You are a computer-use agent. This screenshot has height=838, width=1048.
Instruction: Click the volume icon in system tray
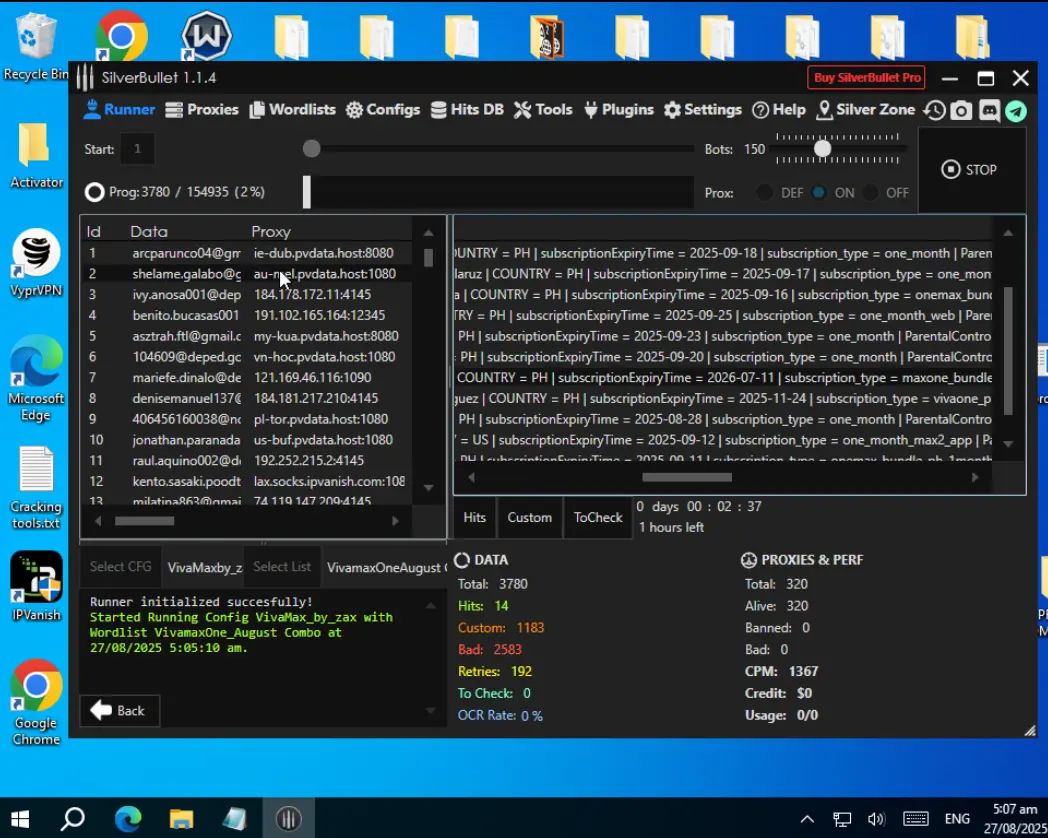click(876, 819)
